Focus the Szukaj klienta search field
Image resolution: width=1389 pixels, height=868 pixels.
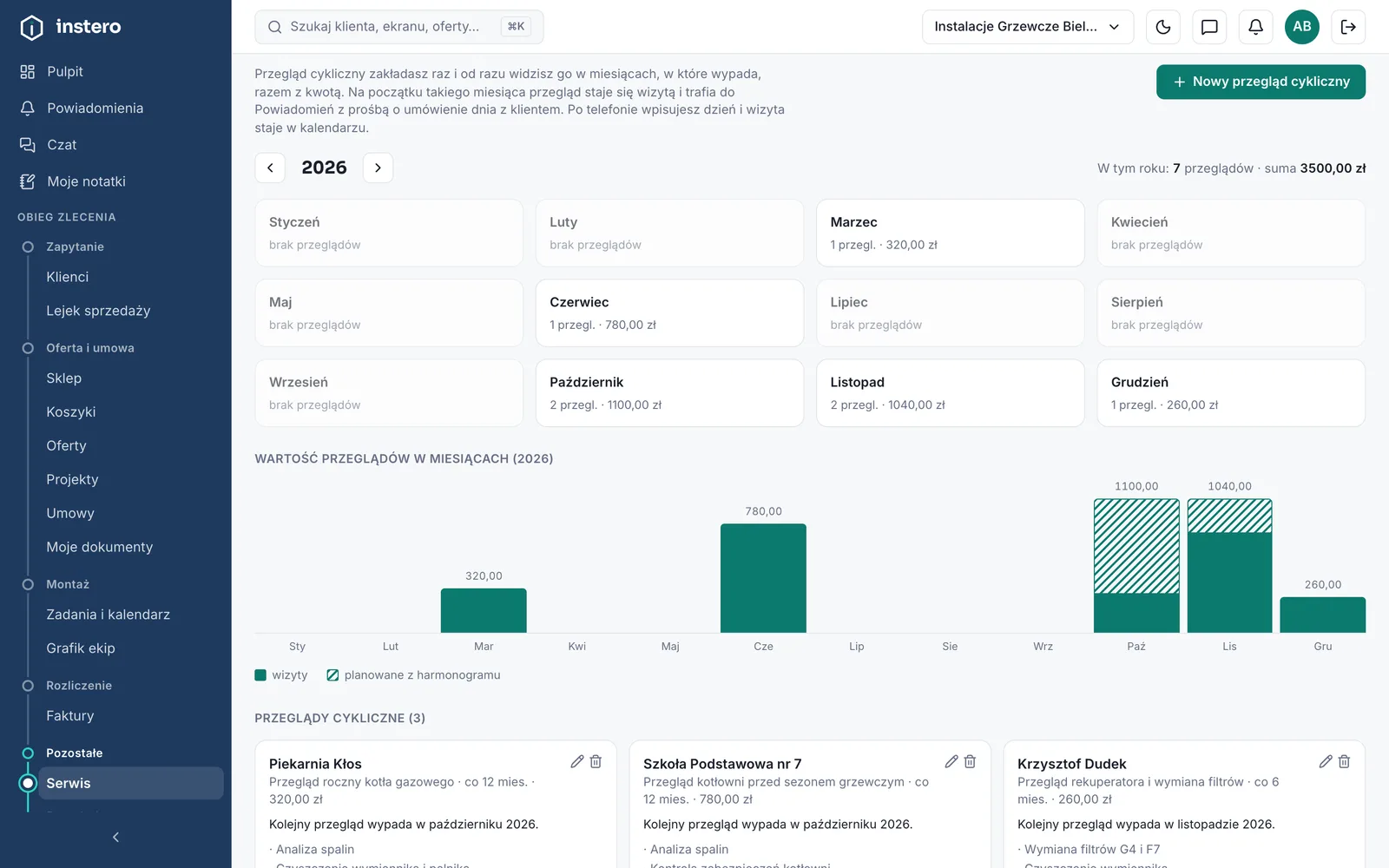[x=399, y=27]
